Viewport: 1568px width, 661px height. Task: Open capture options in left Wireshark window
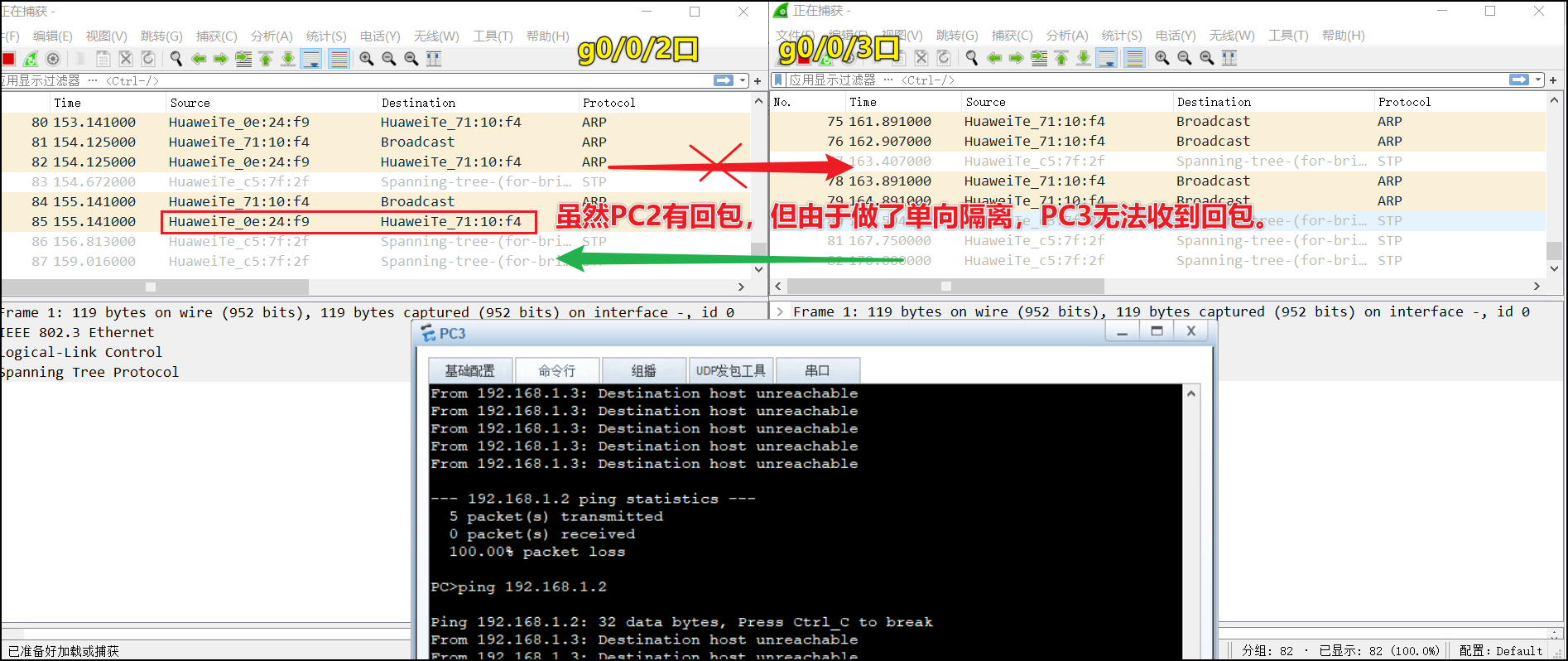click(x=53, y=59)
